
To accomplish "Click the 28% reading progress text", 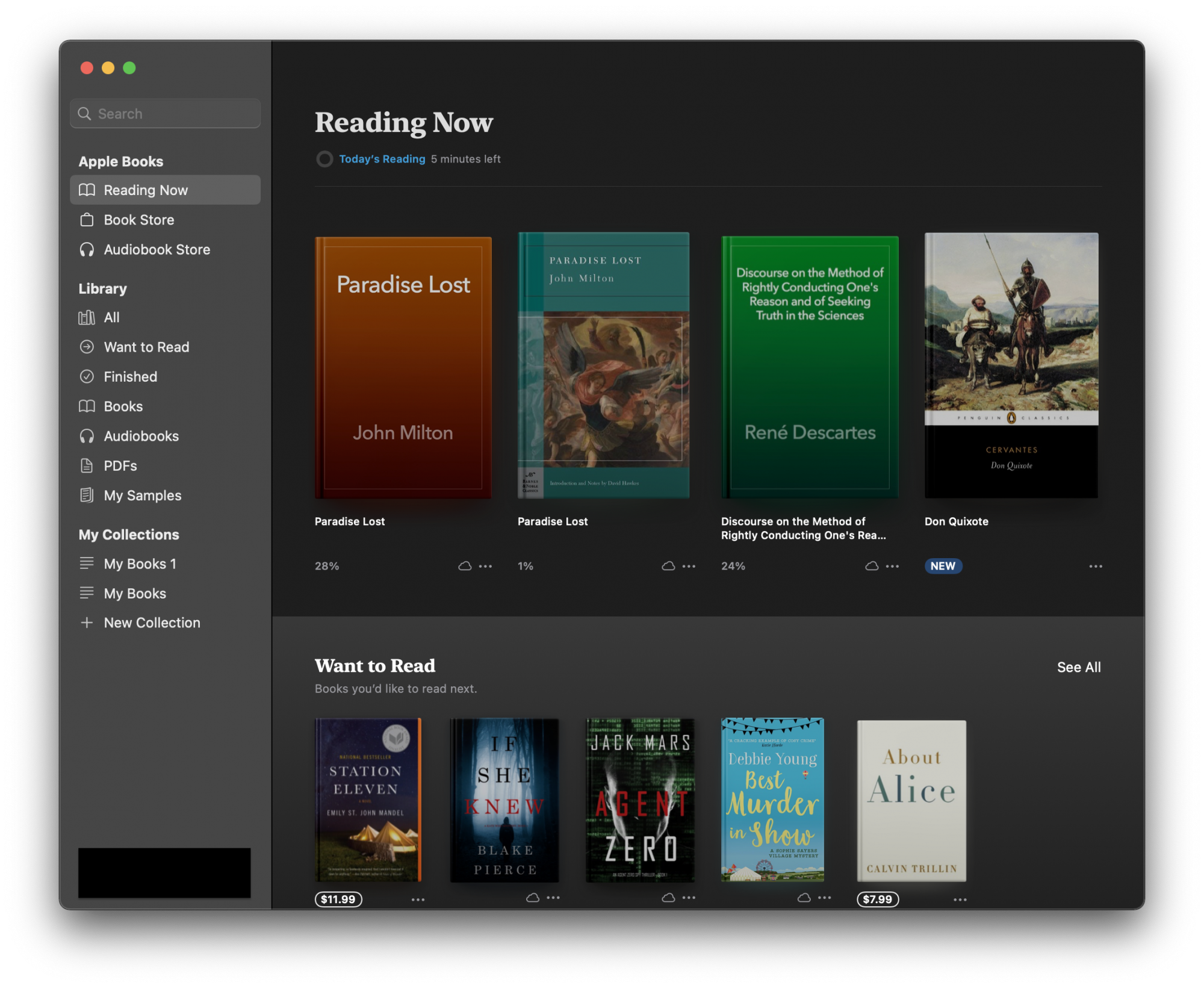I will tap(327, 566).
